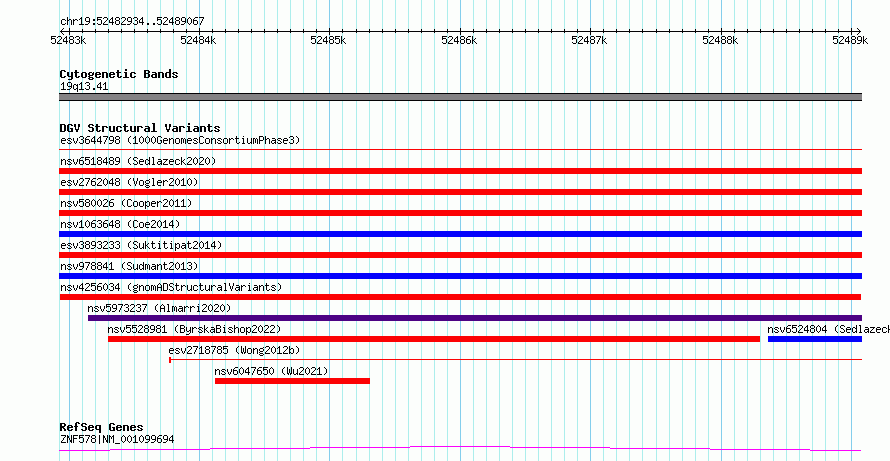Click the 52487k ruler tick label
Image resolution: width=890 pixels, height=461 pixels.
(590, 40)
